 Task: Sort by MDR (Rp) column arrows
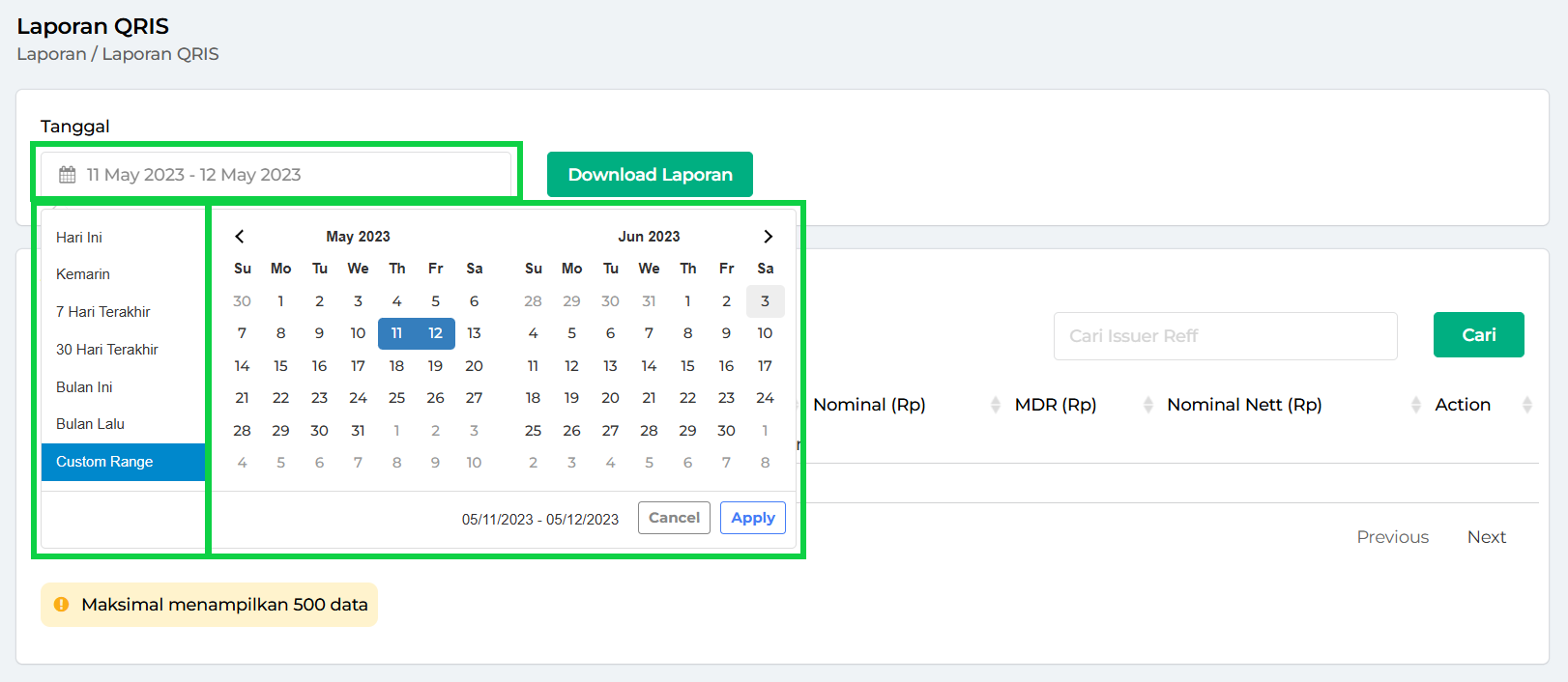[x=1148, y=405]
